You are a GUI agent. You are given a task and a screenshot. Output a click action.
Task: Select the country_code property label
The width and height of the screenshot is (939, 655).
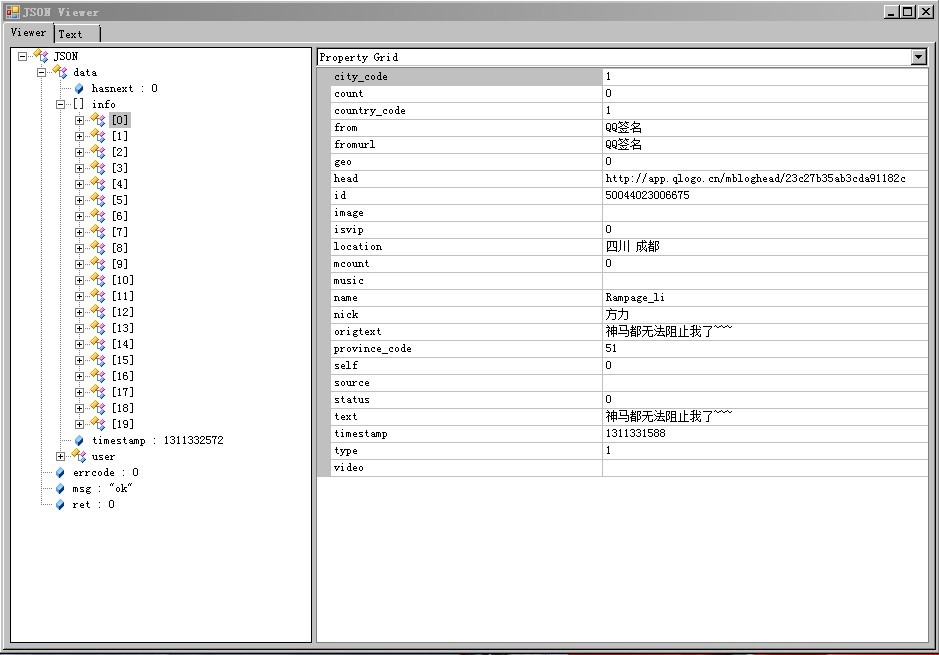(369, 111)
